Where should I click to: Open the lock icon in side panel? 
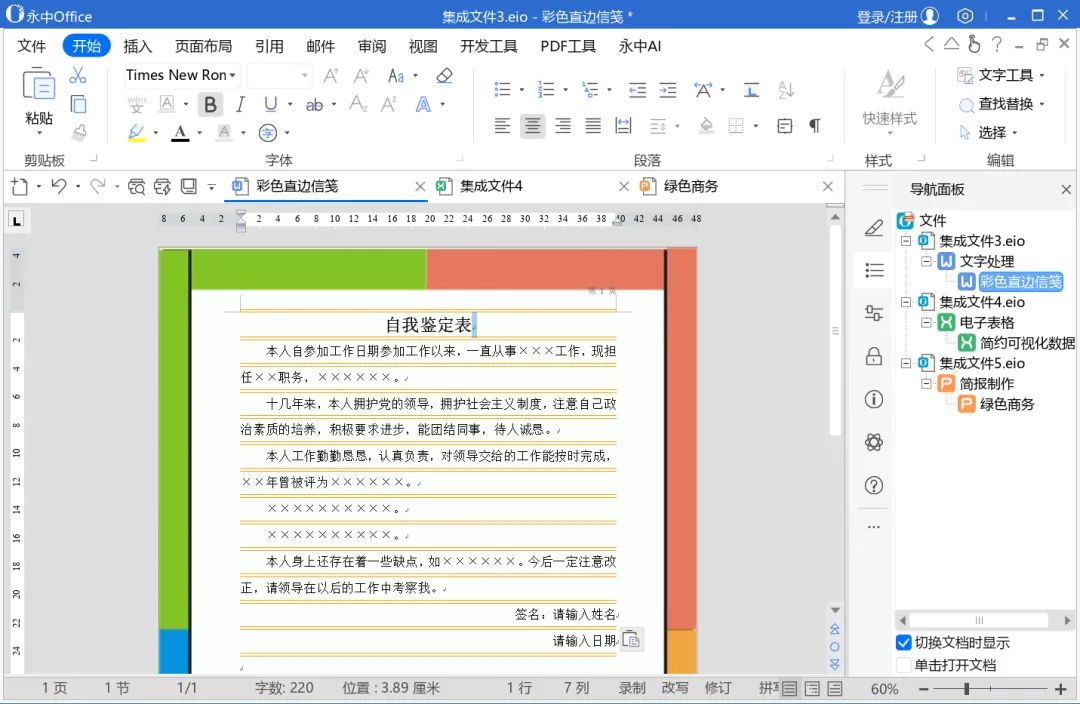coord(873,356)
